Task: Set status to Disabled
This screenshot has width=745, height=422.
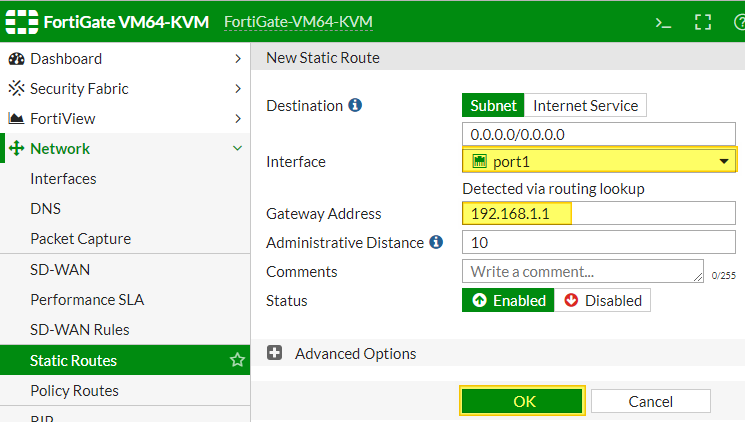Action: pyautogui.click(x=602, y=300)
